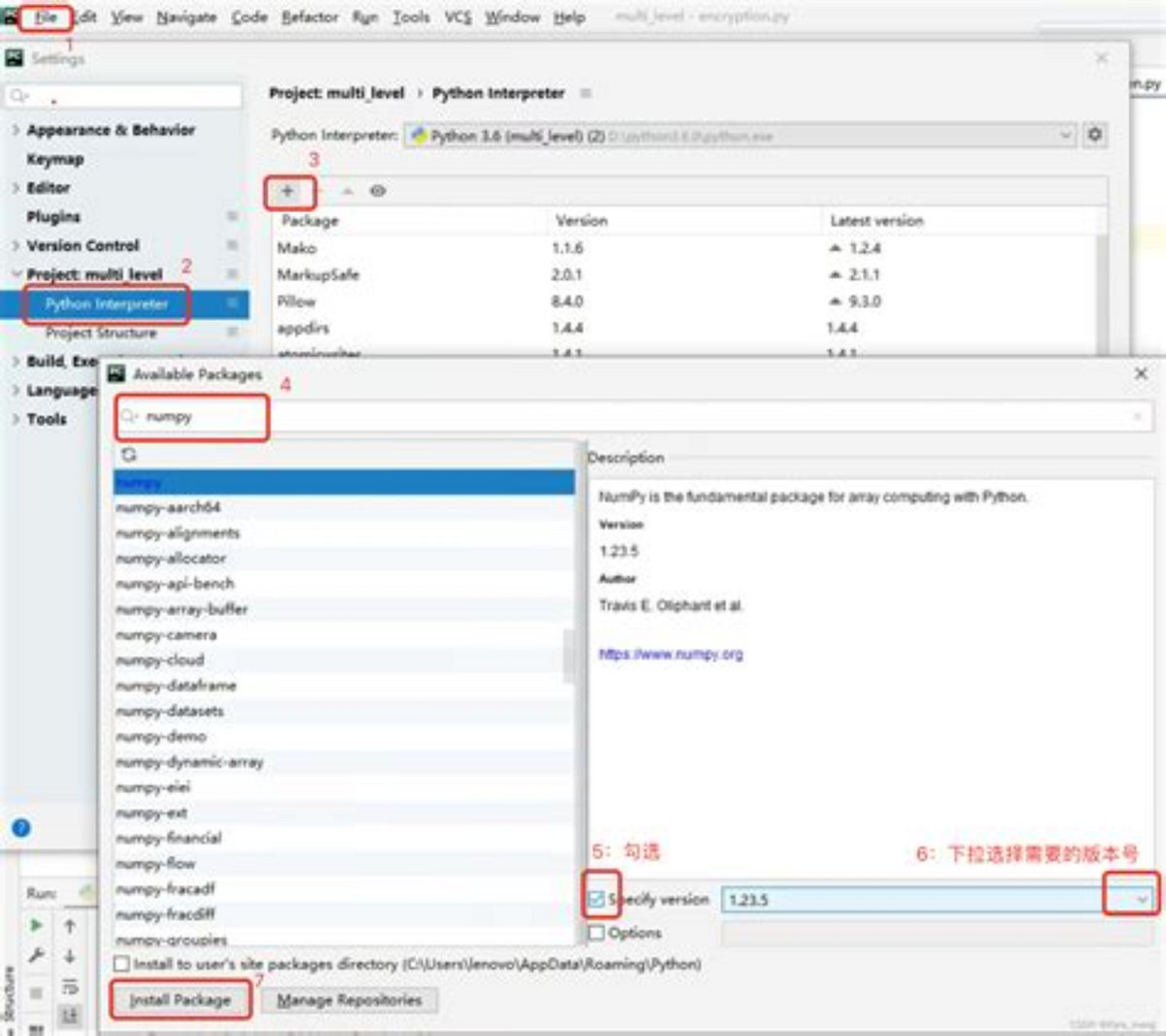
Task: Open the numpy.org website link
Action: pos(670,654)
